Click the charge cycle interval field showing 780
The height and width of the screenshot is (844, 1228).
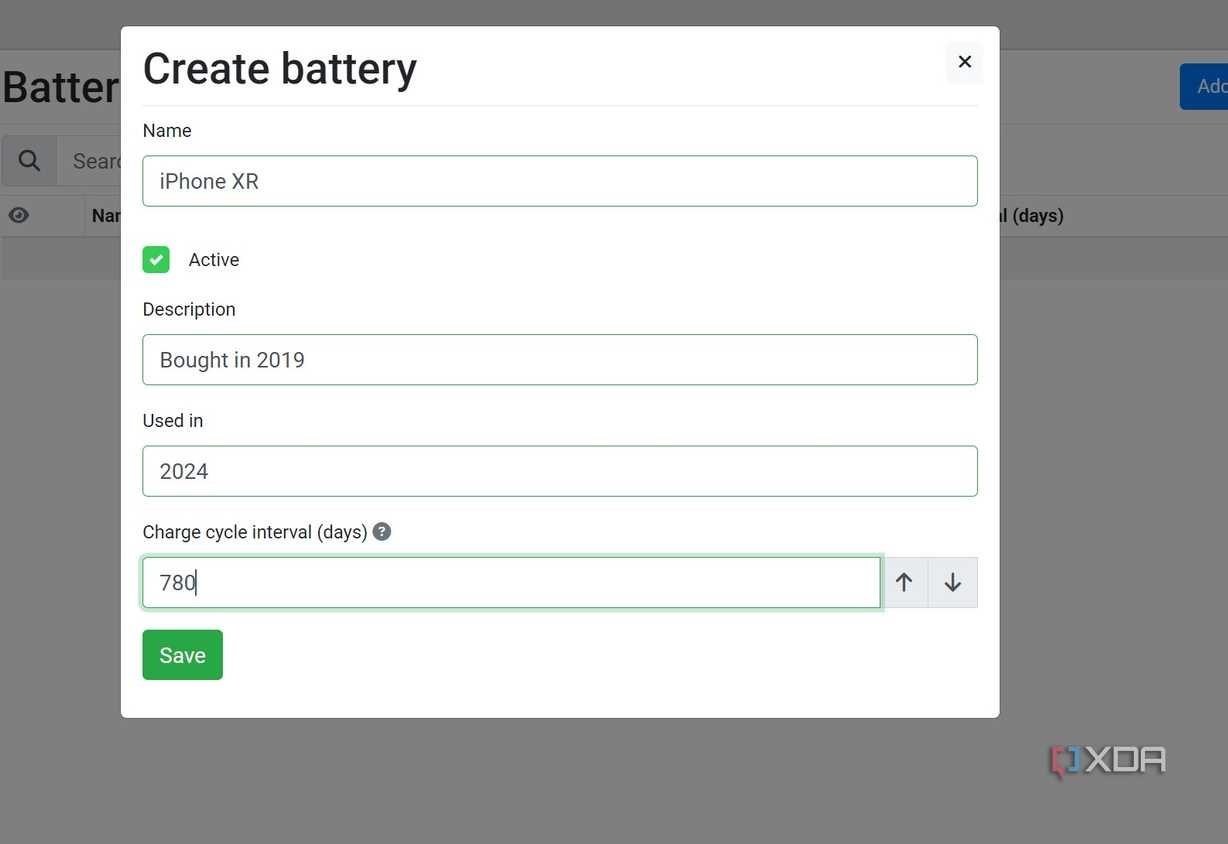pos(511,583)
